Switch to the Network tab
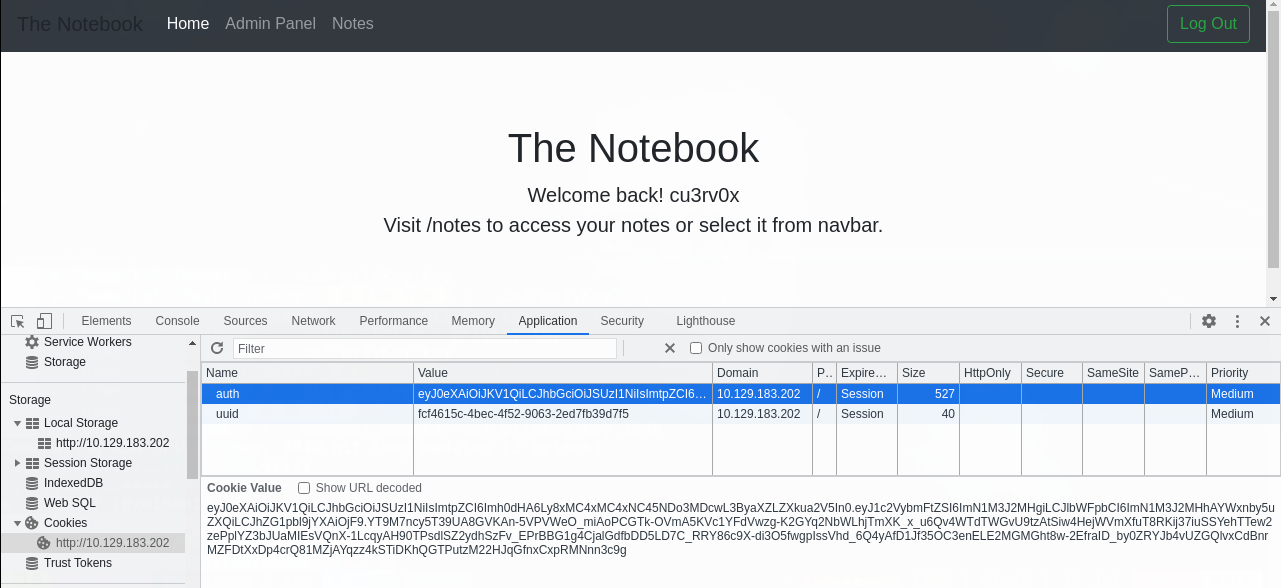This screenshot has width=1281, height=588. [x=313, y=321]
